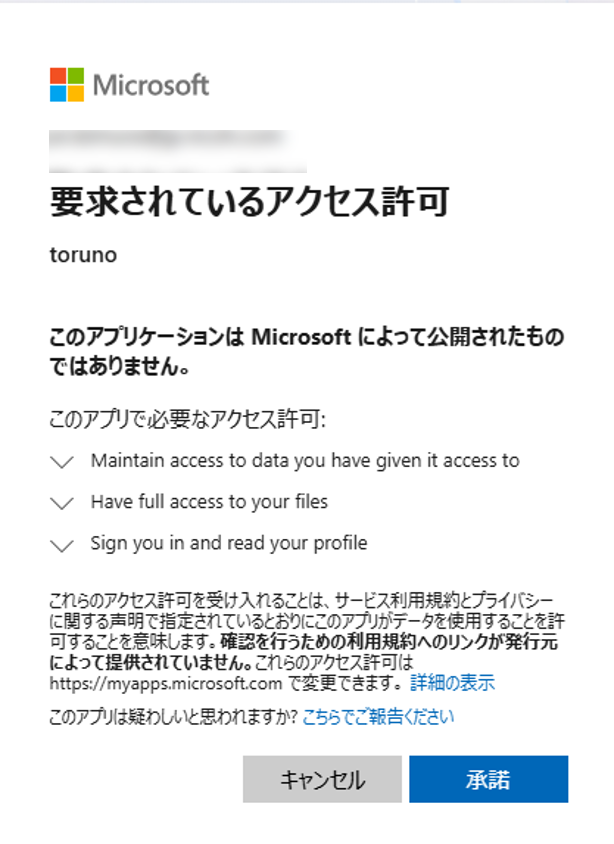Click the 要求されているアクセス許可 heading

[249, 202]
